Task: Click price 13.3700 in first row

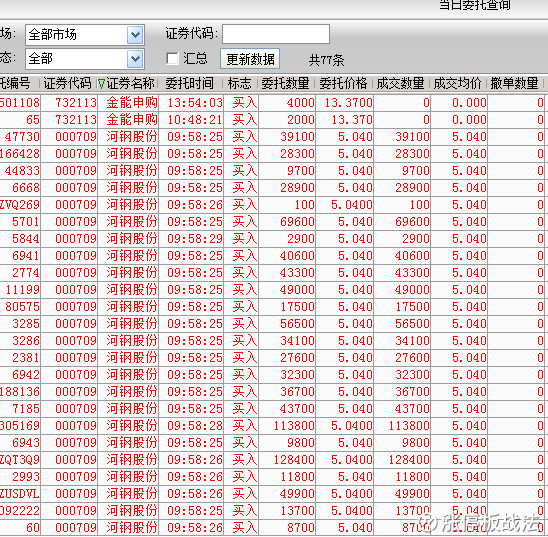Action: click(348, 103)
